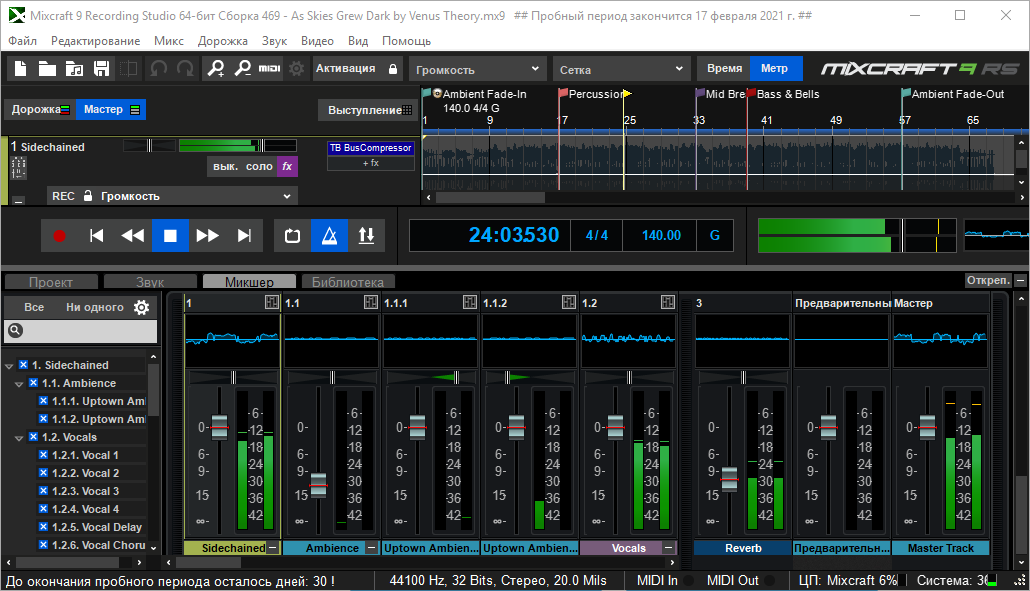Image resolution: width=1030 pixels, height=591 pixels.
Task: Collapse the 1.2. Vocals tree group
Action: (19, 437)
